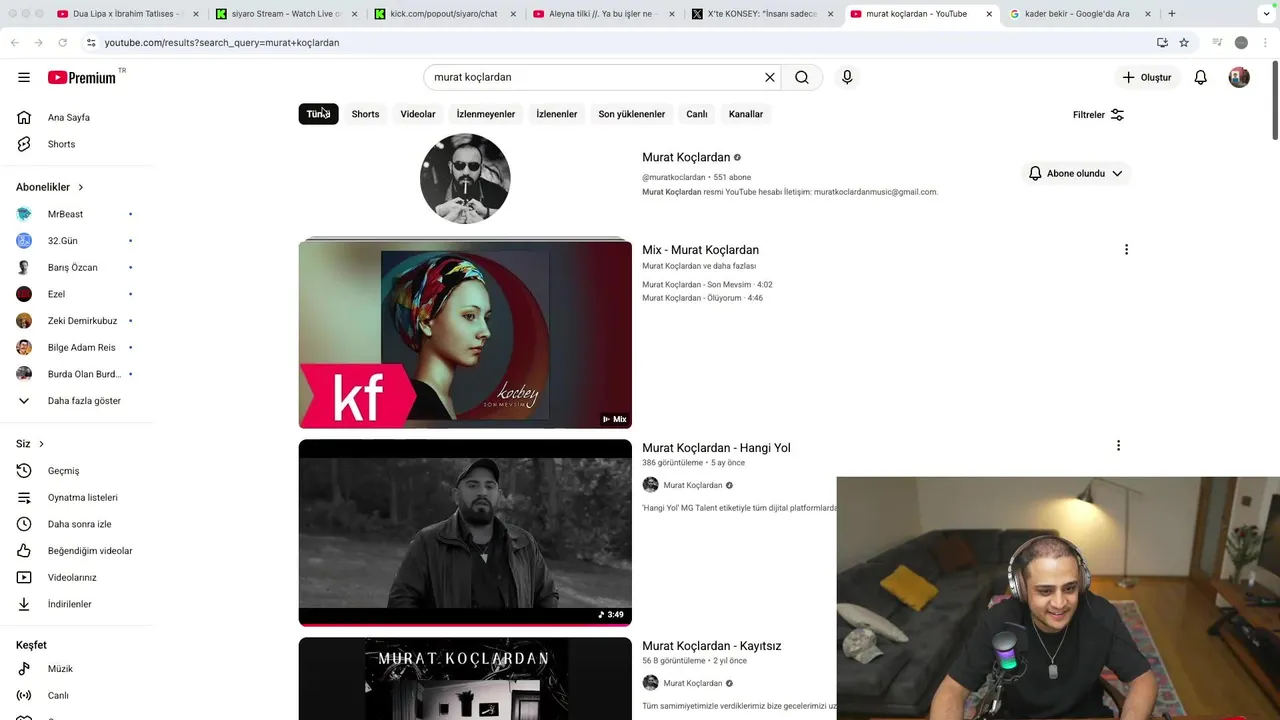Open a new Chrome tab

(1171, 14)
